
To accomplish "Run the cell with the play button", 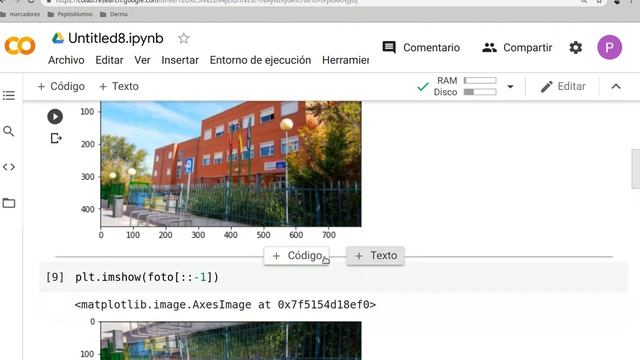I will pos(55,117).
